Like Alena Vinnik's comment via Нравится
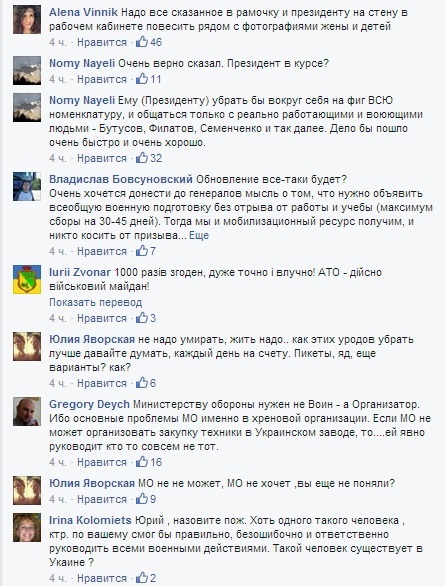 (102, 42)
